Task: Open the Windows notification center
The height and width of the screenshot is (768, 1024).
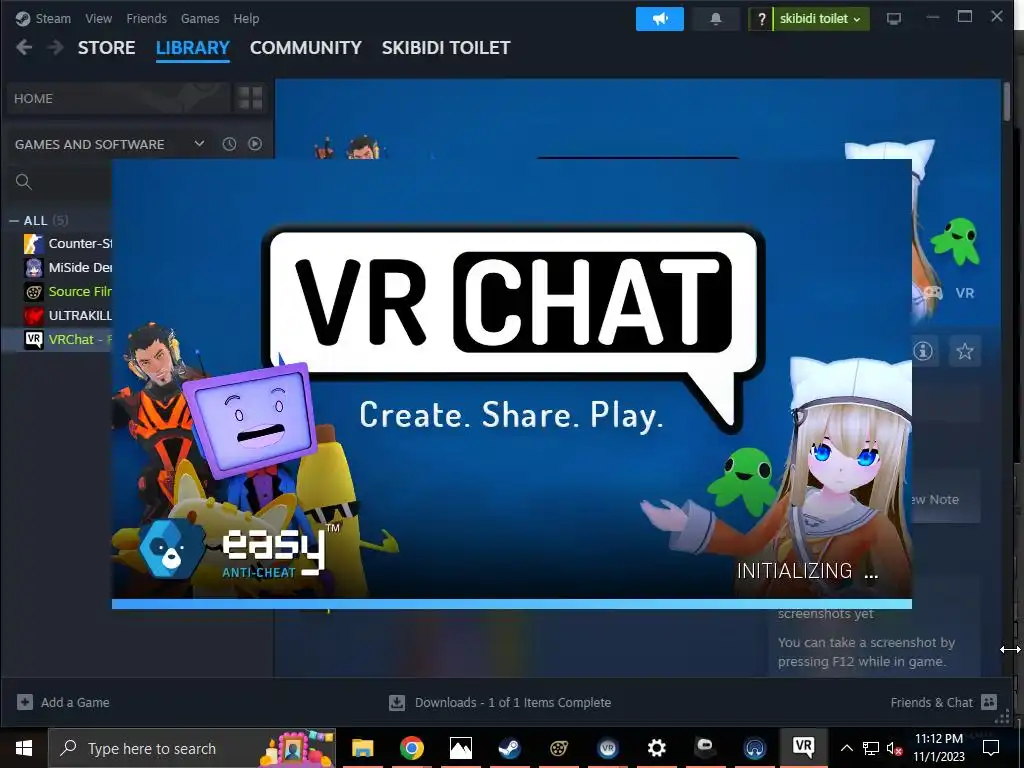Action: [x=991, y=748]
